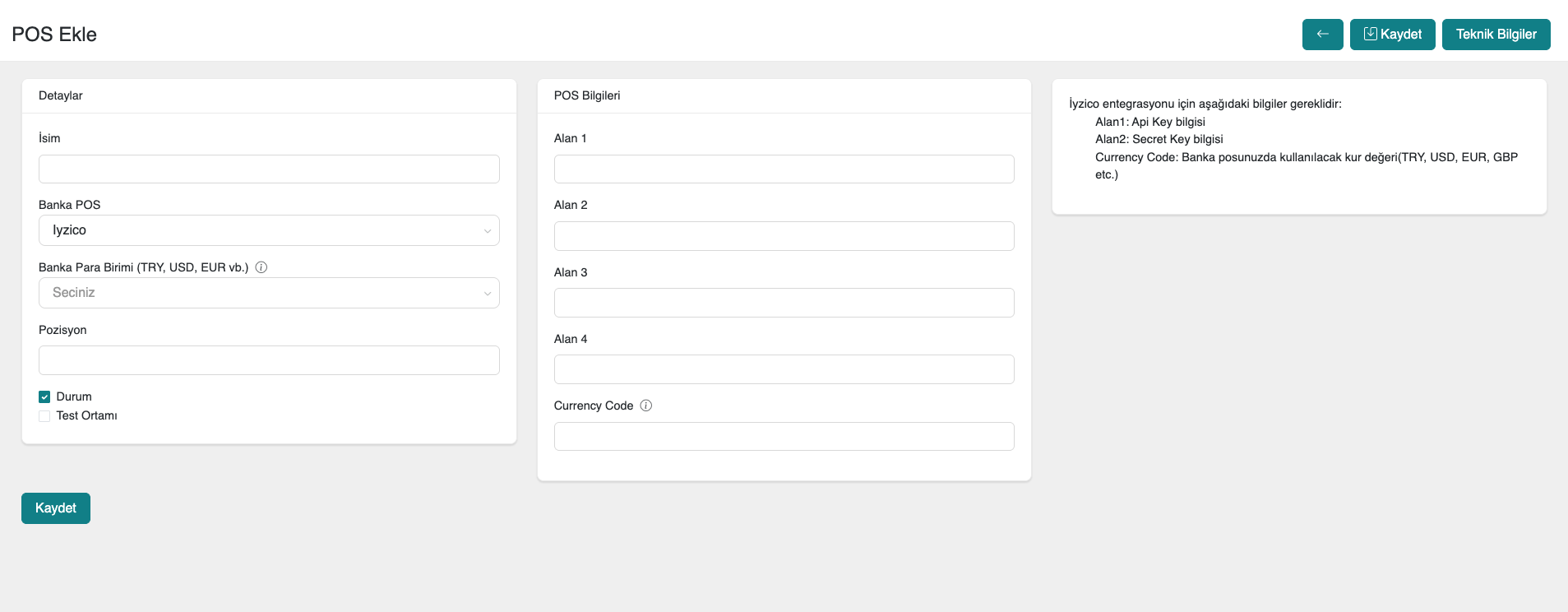Click inside the Alan 4 field
The image size is (1568, 612).
[784, 369]
